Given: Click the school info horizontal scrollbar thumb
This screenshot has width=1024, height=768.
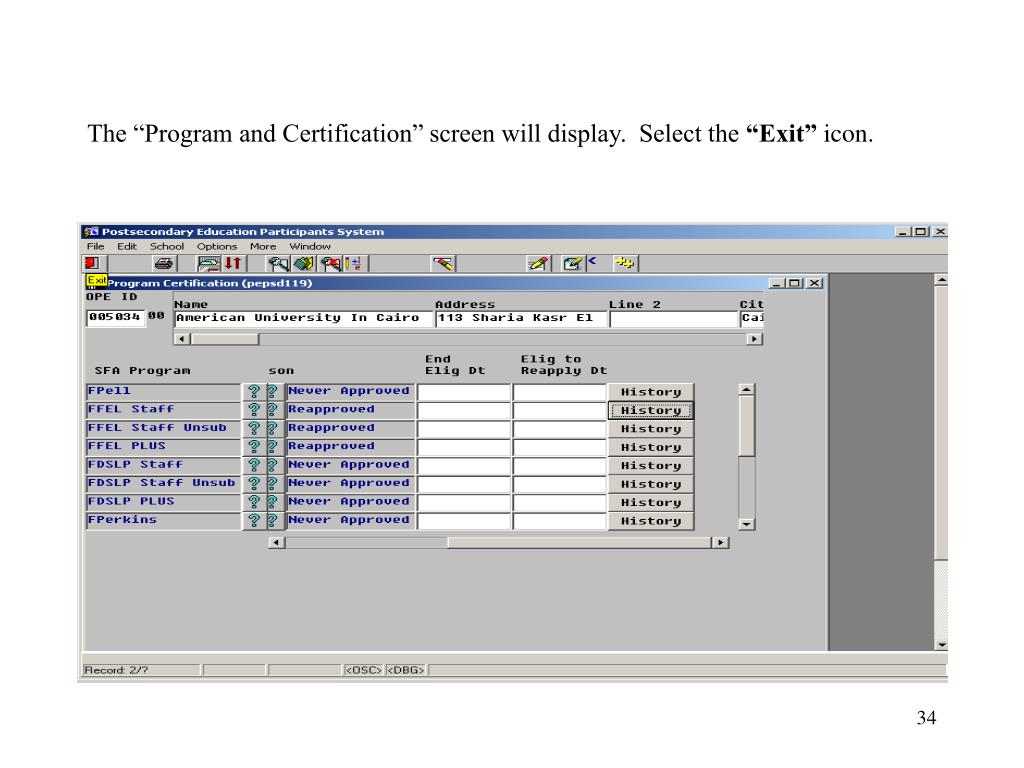Looking at the screenshot, I should click(x=225, y=339).
